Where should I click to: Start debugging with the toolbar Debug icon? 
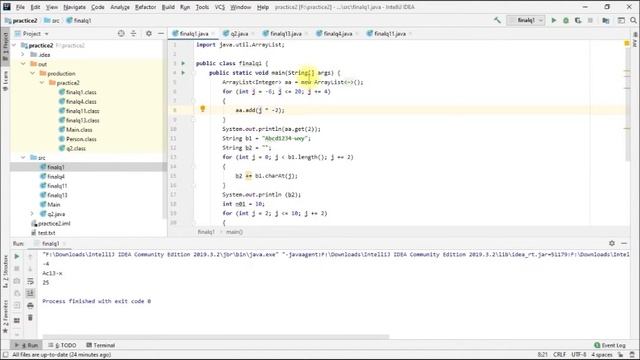(566, 20)
